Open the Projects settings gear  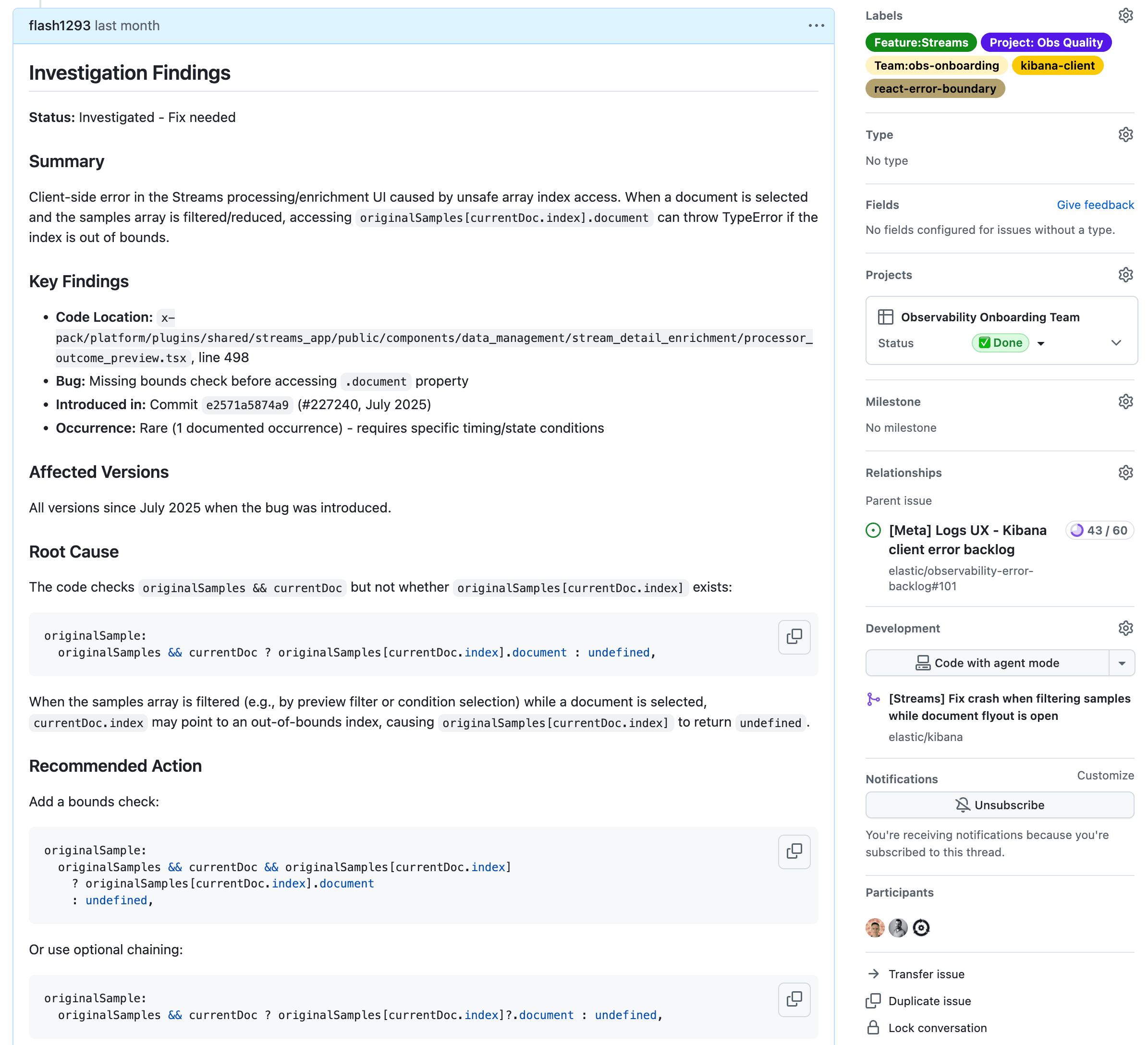[1126, 275]
